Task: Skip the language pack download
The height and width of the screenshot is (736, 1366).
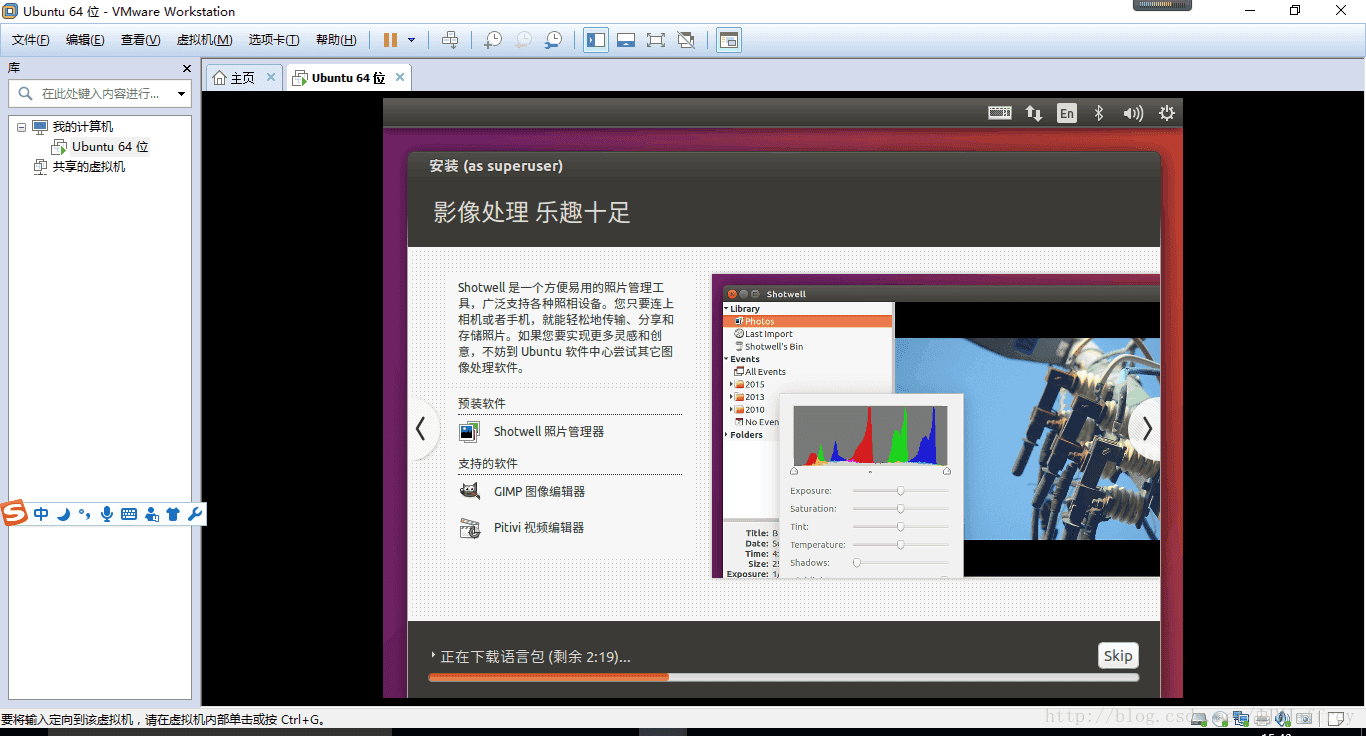Action: coord(1118,656)
